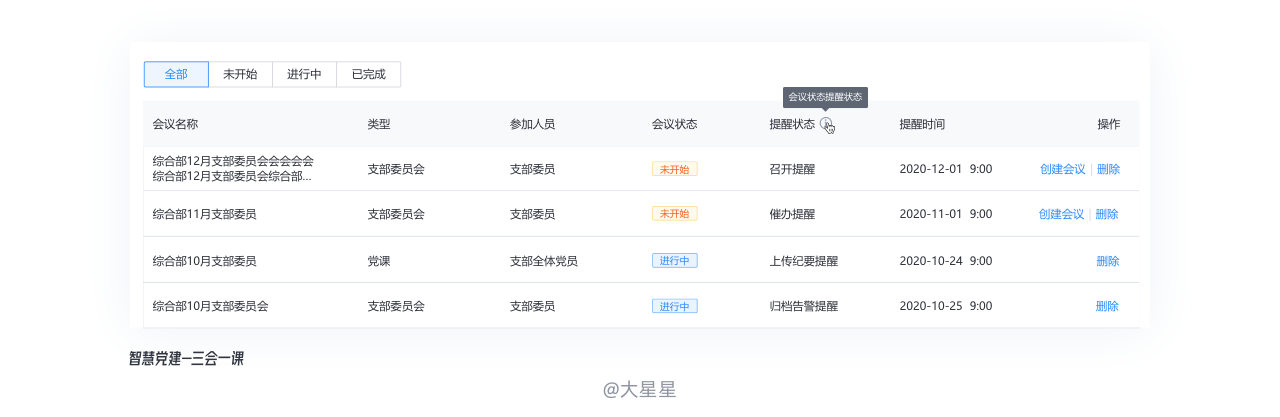Viewport: 1280px width, 417px height.
Task: Click the info icon beside 提醒状态
Action: (x=825, y=124)
